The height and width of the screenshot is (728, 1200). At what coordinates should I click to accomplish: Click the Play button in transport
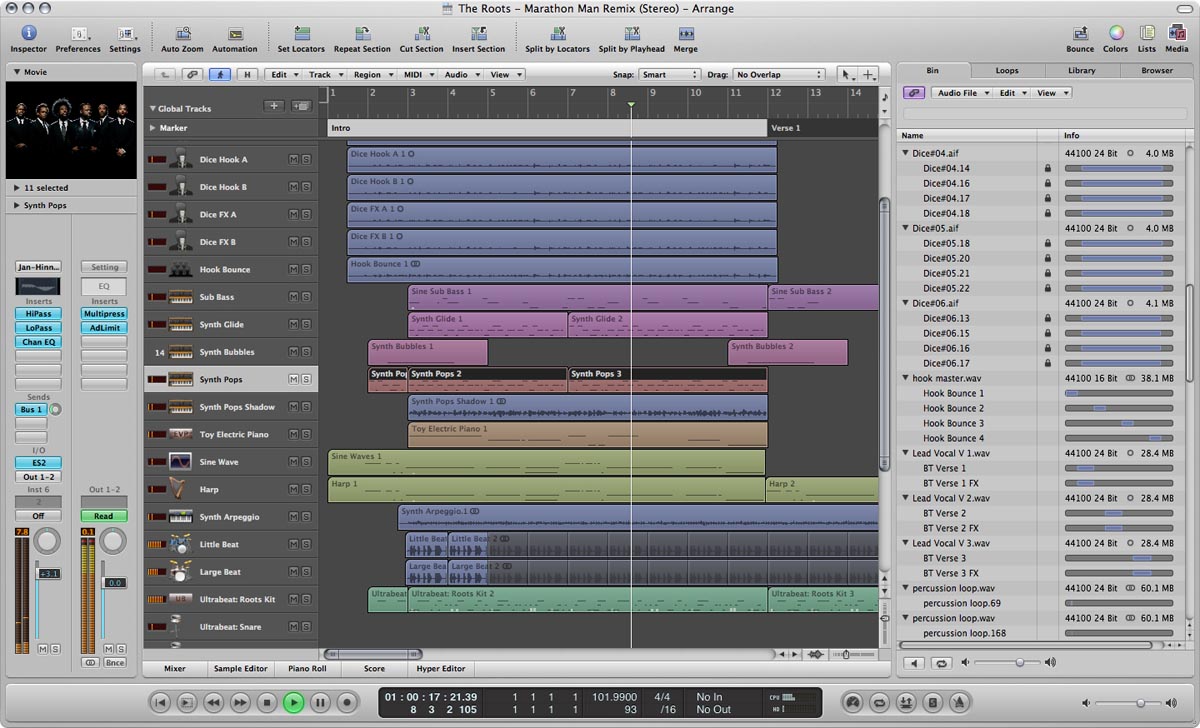pyautogui.click(x=293, y=703)
